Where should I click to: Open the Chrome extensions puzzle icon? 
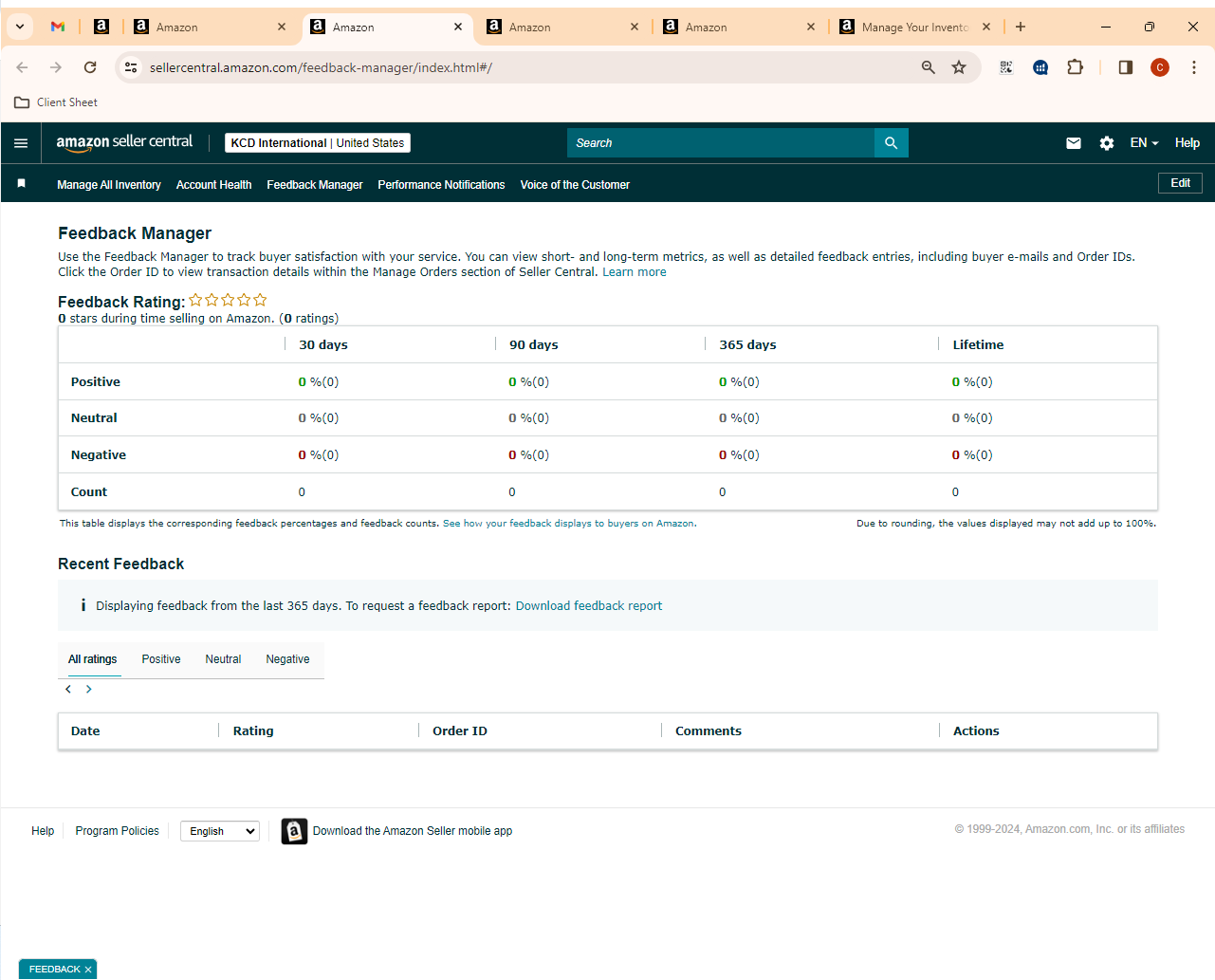1075,67
